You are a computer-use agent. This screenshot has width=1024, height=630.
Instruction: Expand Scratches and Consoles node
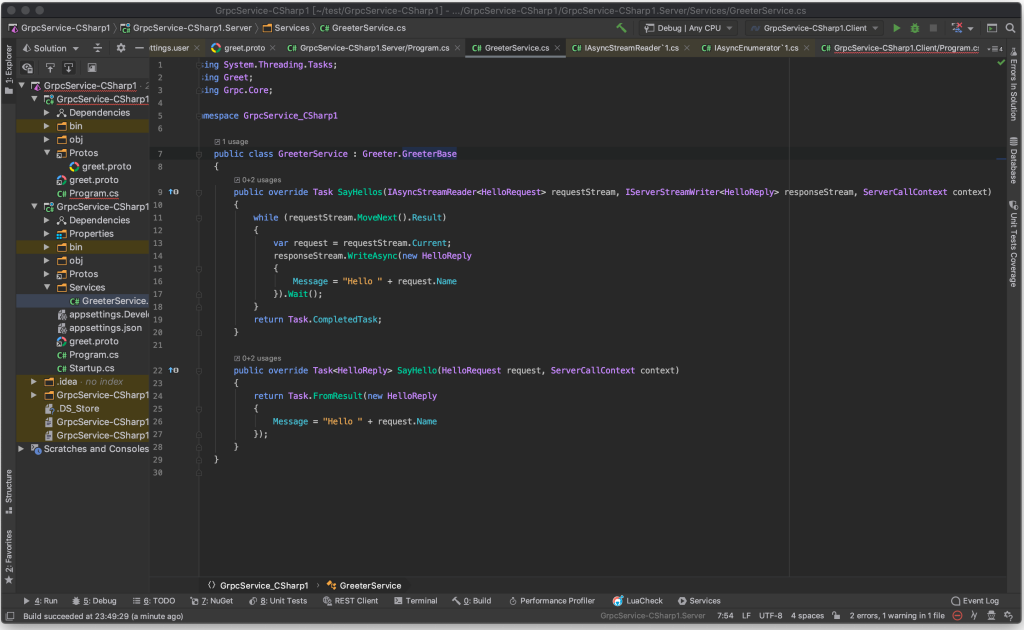tap(22, 449)
